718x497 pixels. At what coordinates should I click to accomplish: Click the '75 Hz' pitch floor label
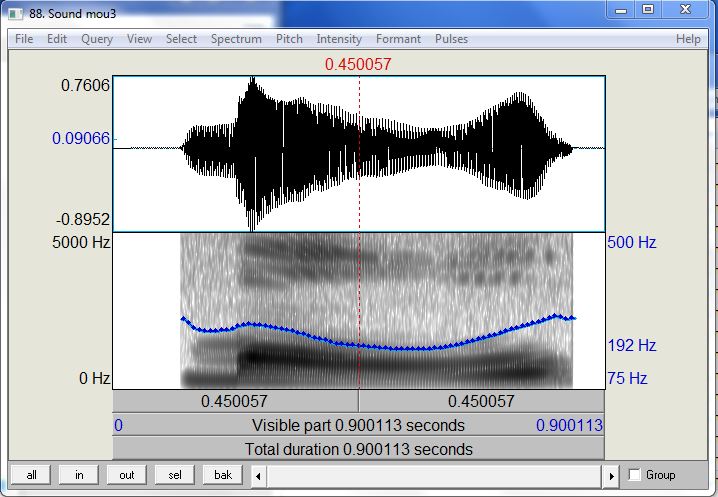627,378
